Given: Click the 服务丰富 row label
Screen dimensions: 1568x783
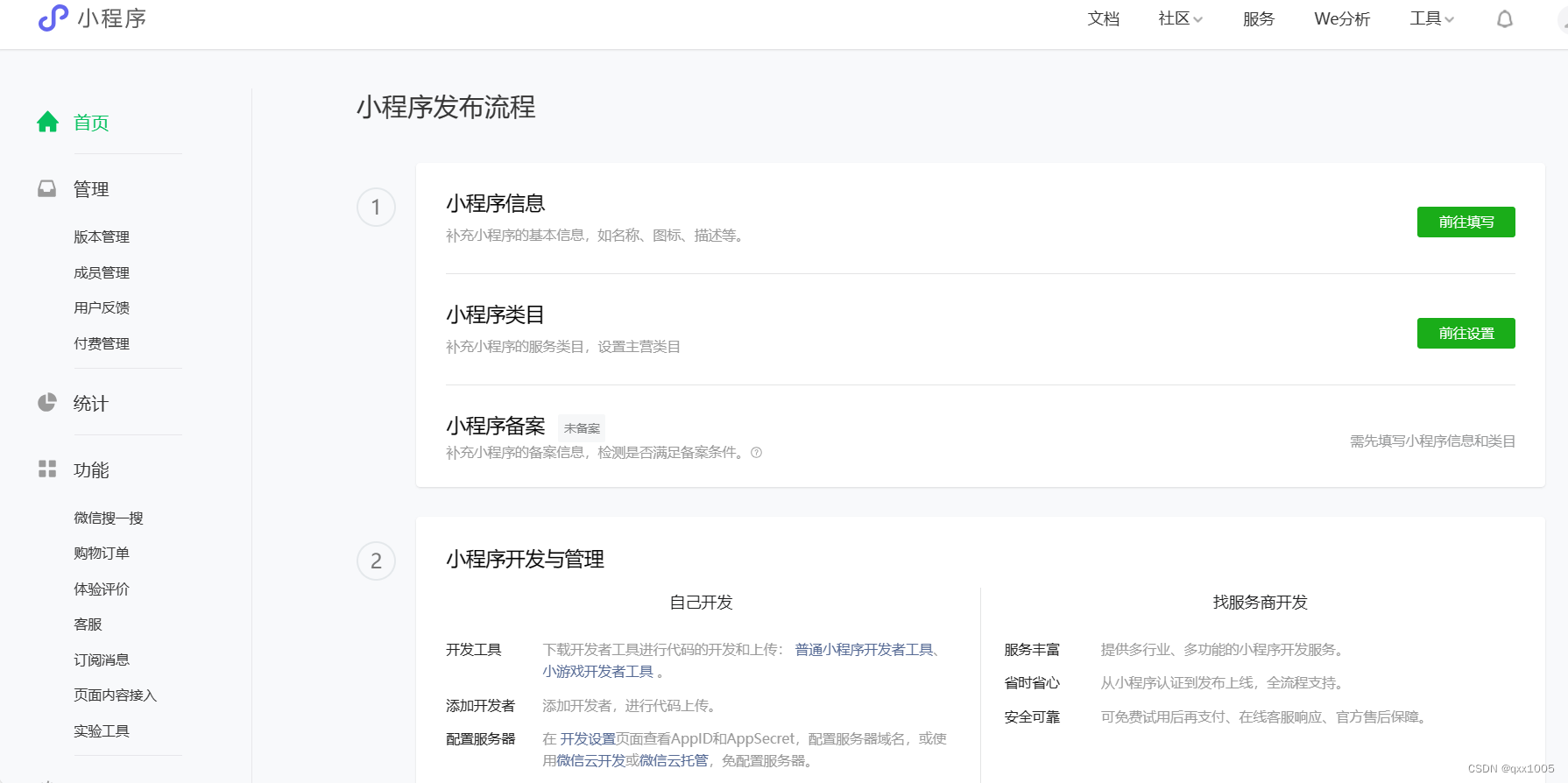Looking at the screenshot, I should [1032, 649].
